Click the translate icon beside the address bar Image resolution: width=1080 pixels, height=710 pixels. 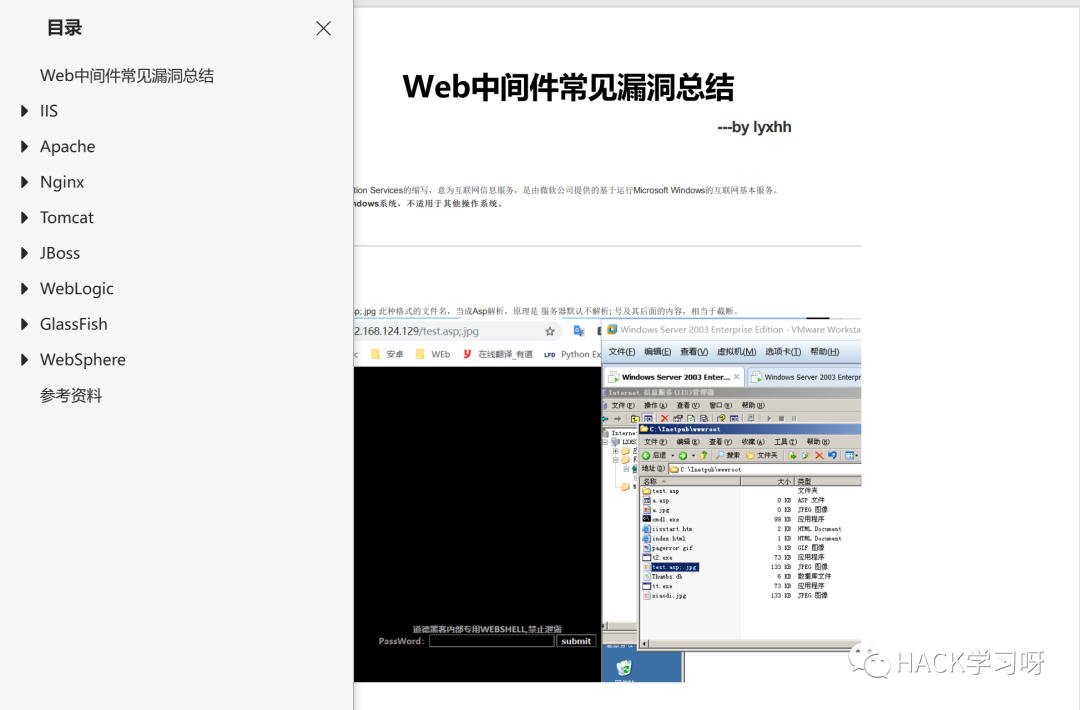579,331
